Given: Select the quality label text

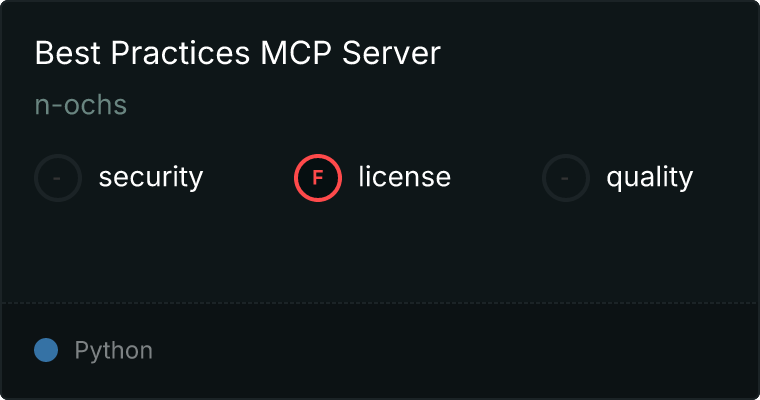Looking at the screenshot, I should (649, 177).
